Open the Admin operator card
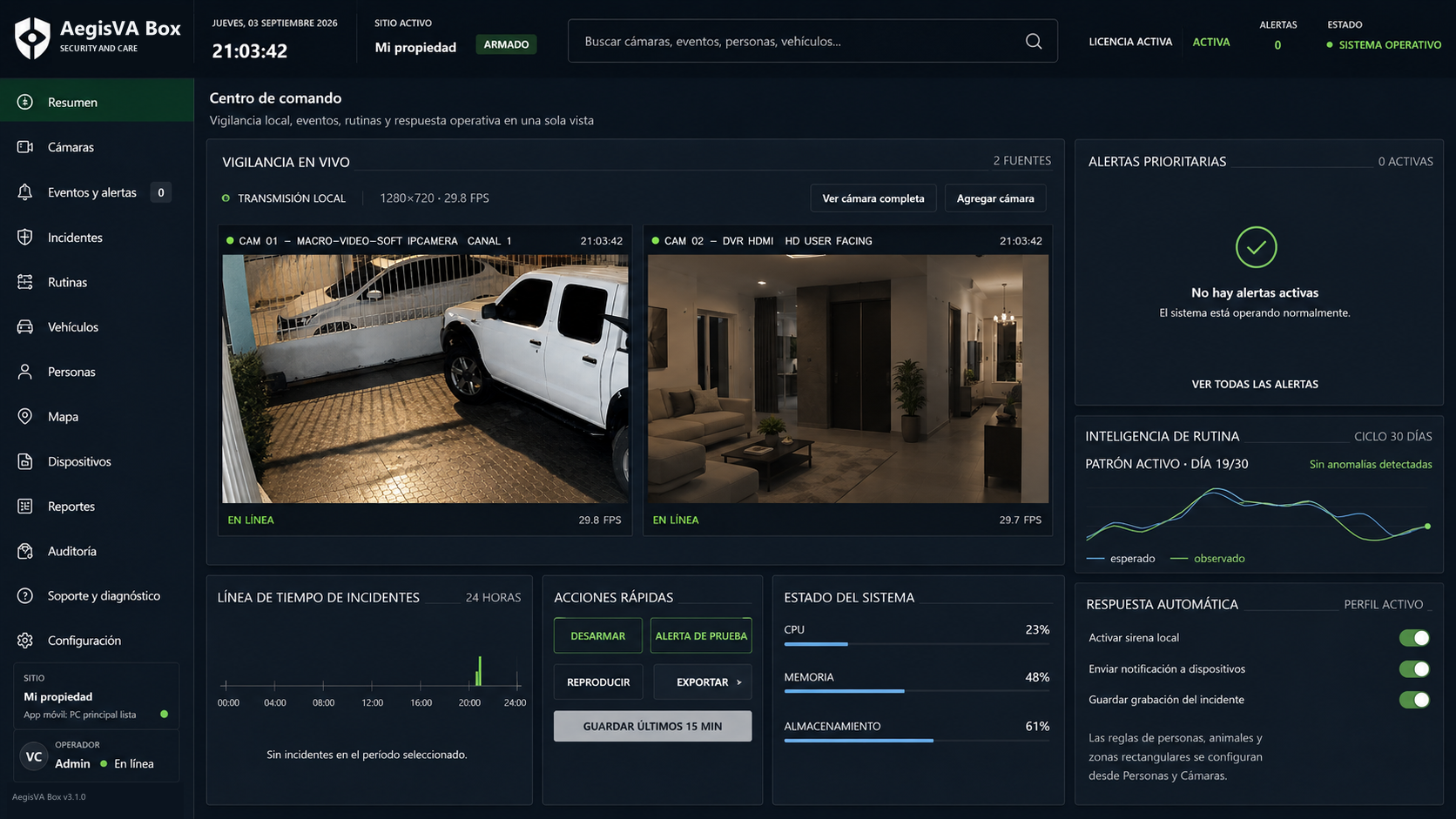1456x819 pixels. click(96, 755)
